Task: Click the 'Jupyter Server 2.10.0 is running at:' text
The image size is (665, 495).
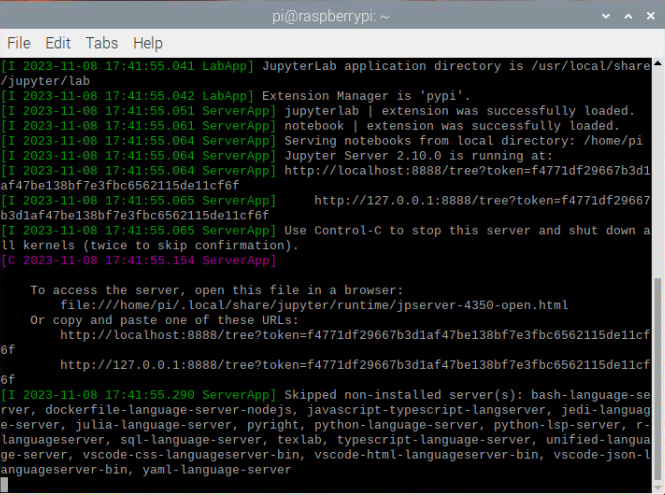Action: [x=418, y=156]
